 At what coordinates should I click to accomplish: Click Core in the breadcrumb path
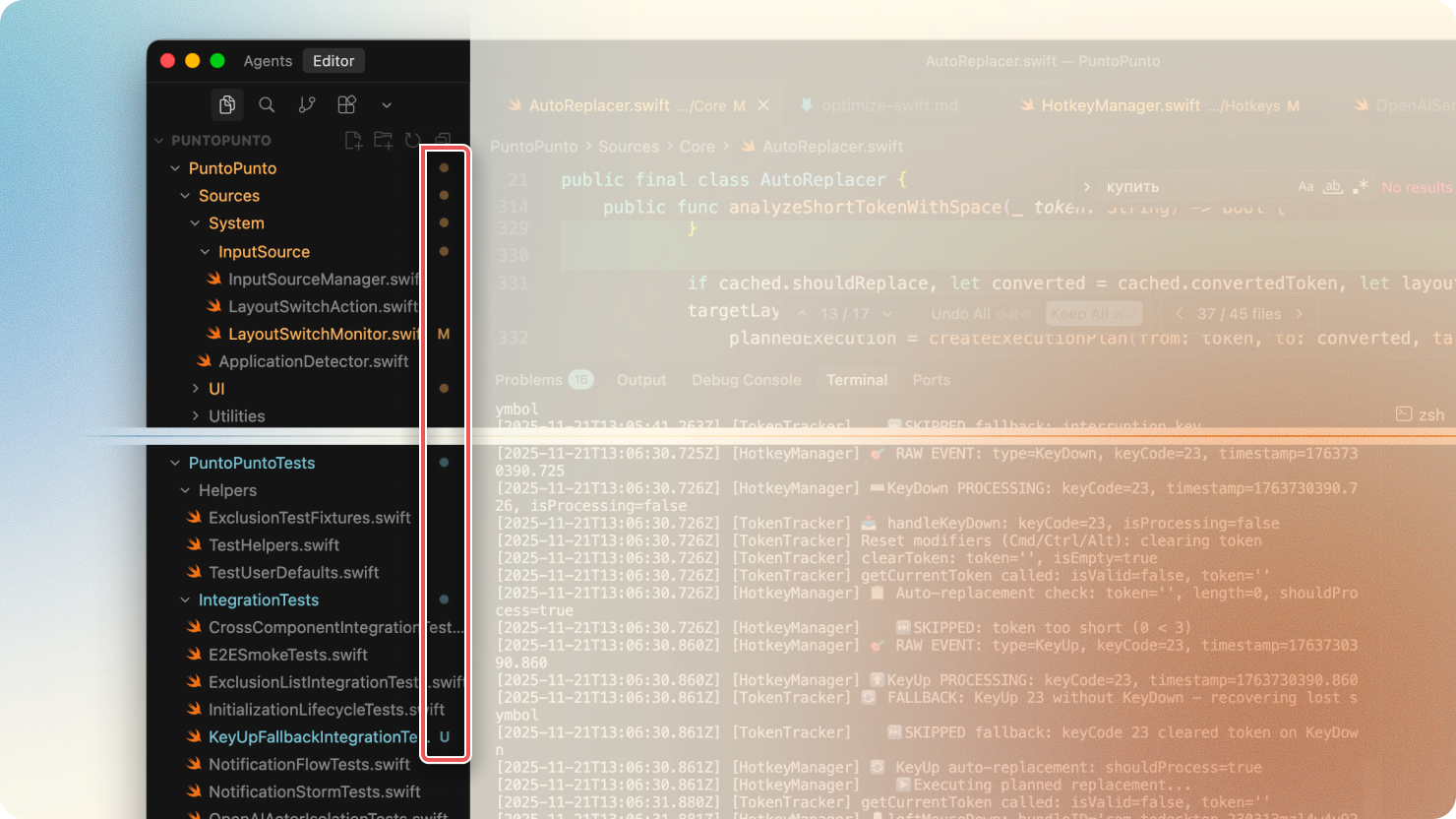click(x=698, y=147)
